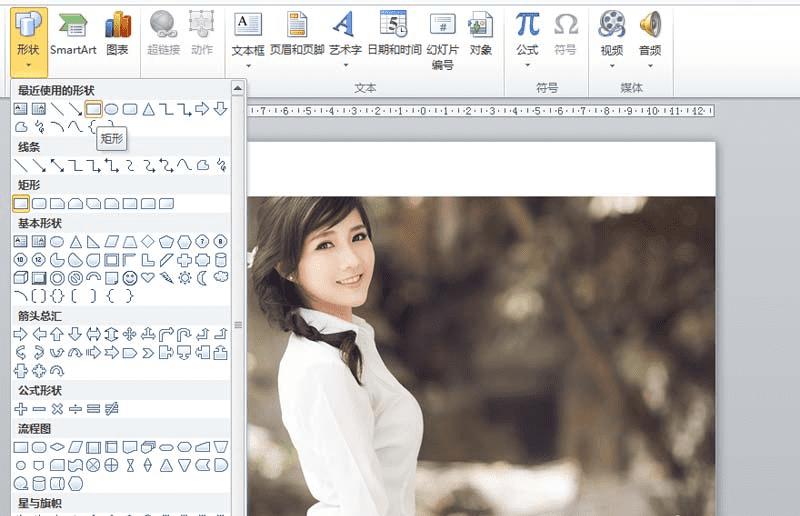
Task: Click 页眉和页脚 header and footer
Action: tap(297, 34)
